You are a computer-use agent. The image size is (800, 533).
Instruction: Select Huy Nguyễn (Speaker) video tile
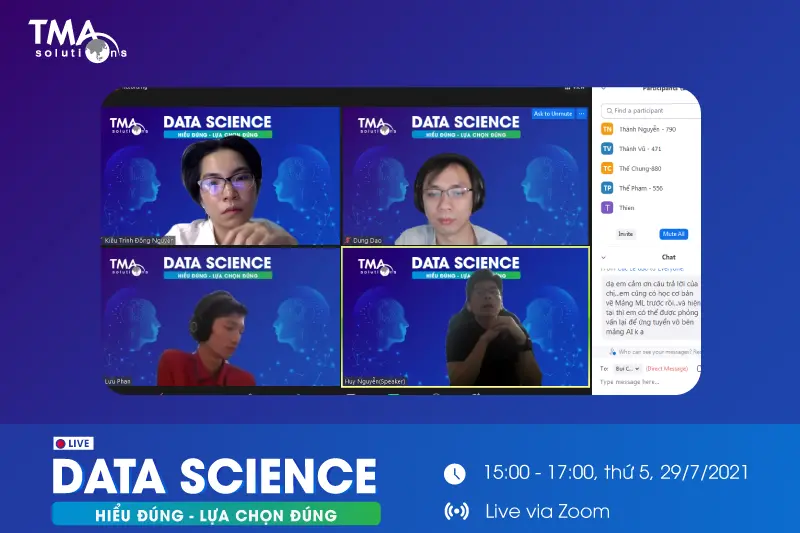coord(465,317)
